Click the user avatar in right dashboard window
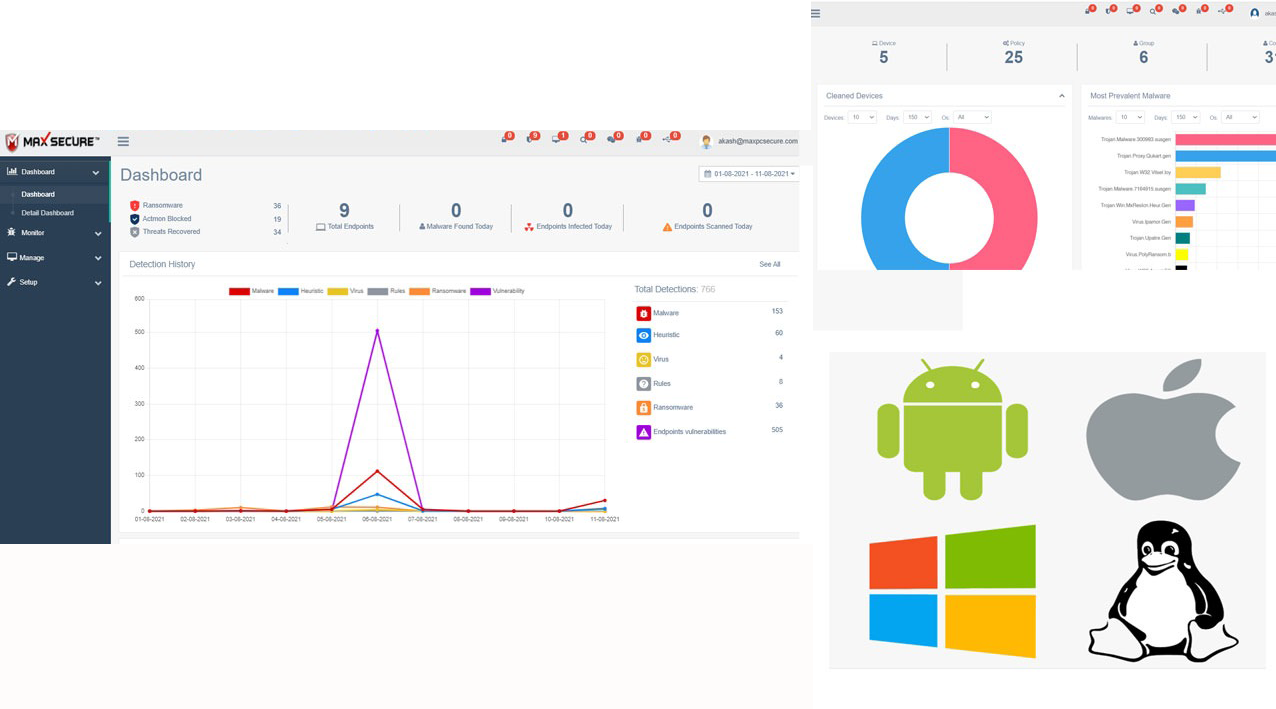1276x709 pixels. (x=1255, y=13)
